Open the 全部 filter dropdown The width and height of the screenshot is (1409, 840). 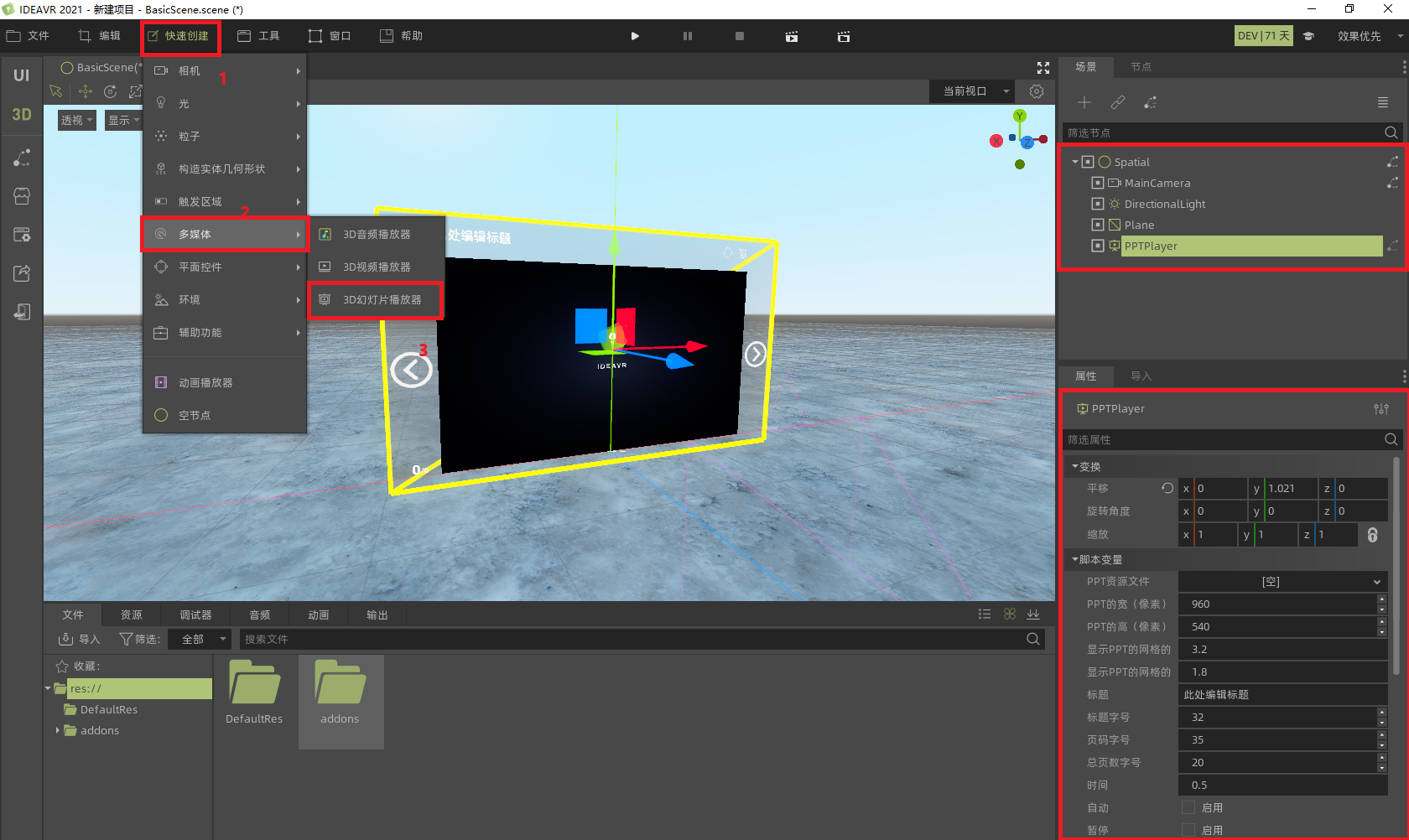point(200,639)
